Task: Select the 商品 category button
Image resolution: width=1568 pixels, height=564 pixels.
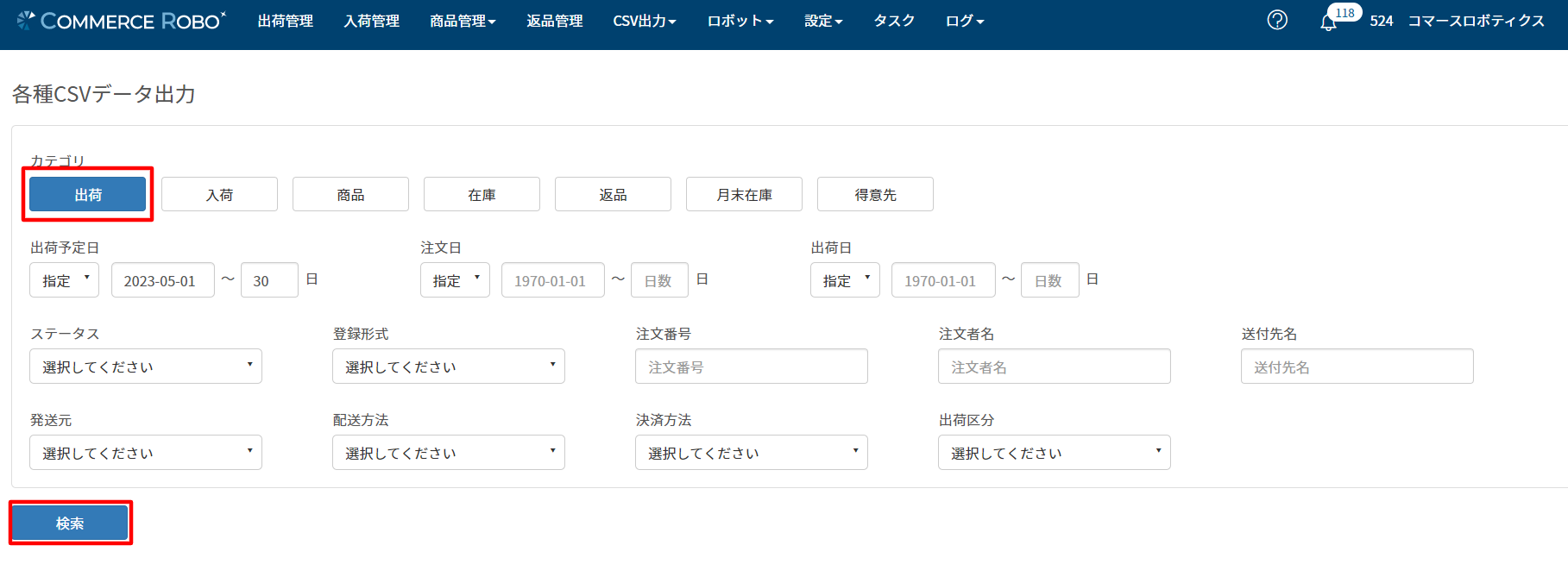Action: (x=350, y=194)
